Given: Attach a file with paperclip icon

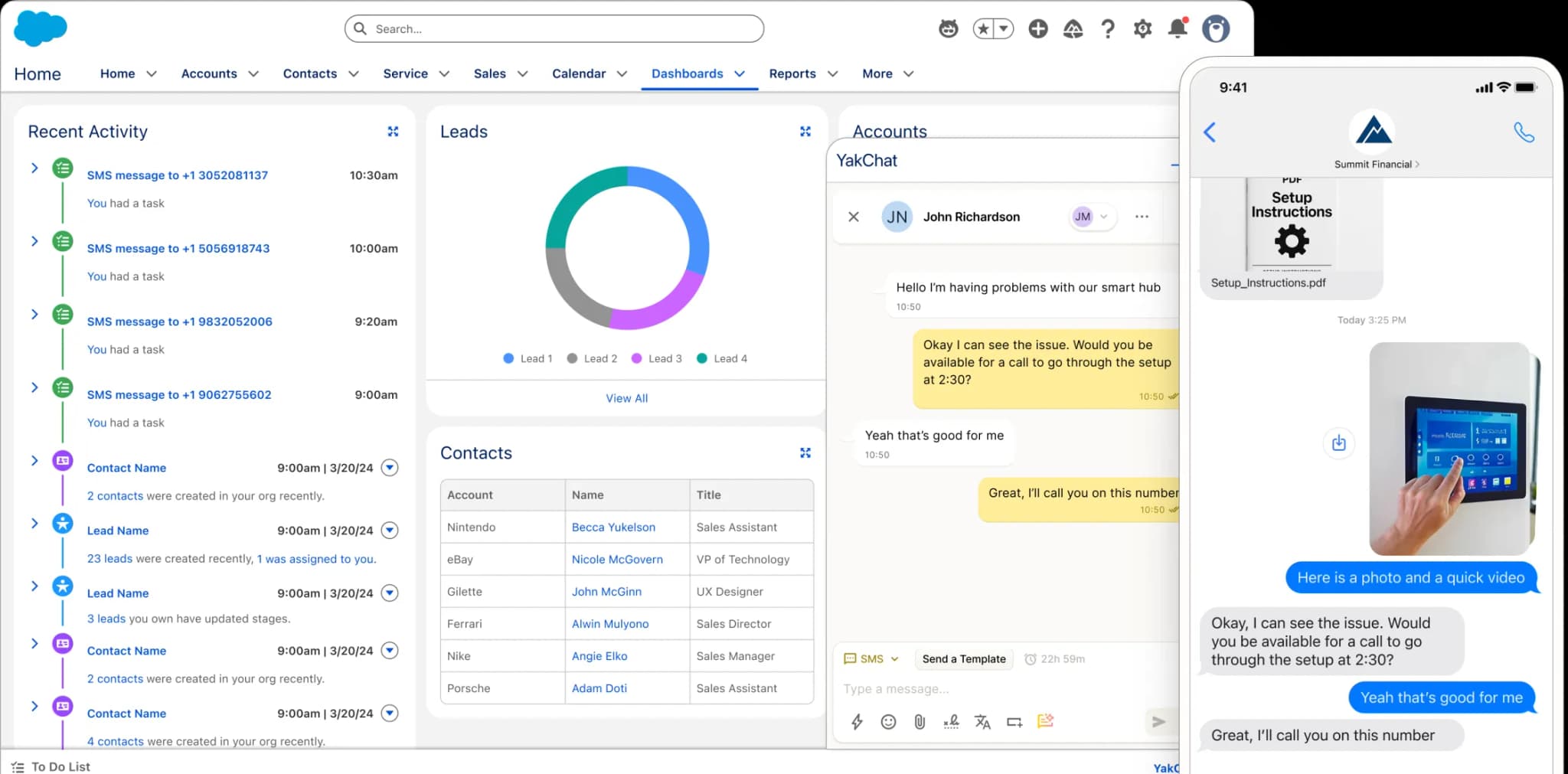Looking at the screenshot, I should pos(920,722).
